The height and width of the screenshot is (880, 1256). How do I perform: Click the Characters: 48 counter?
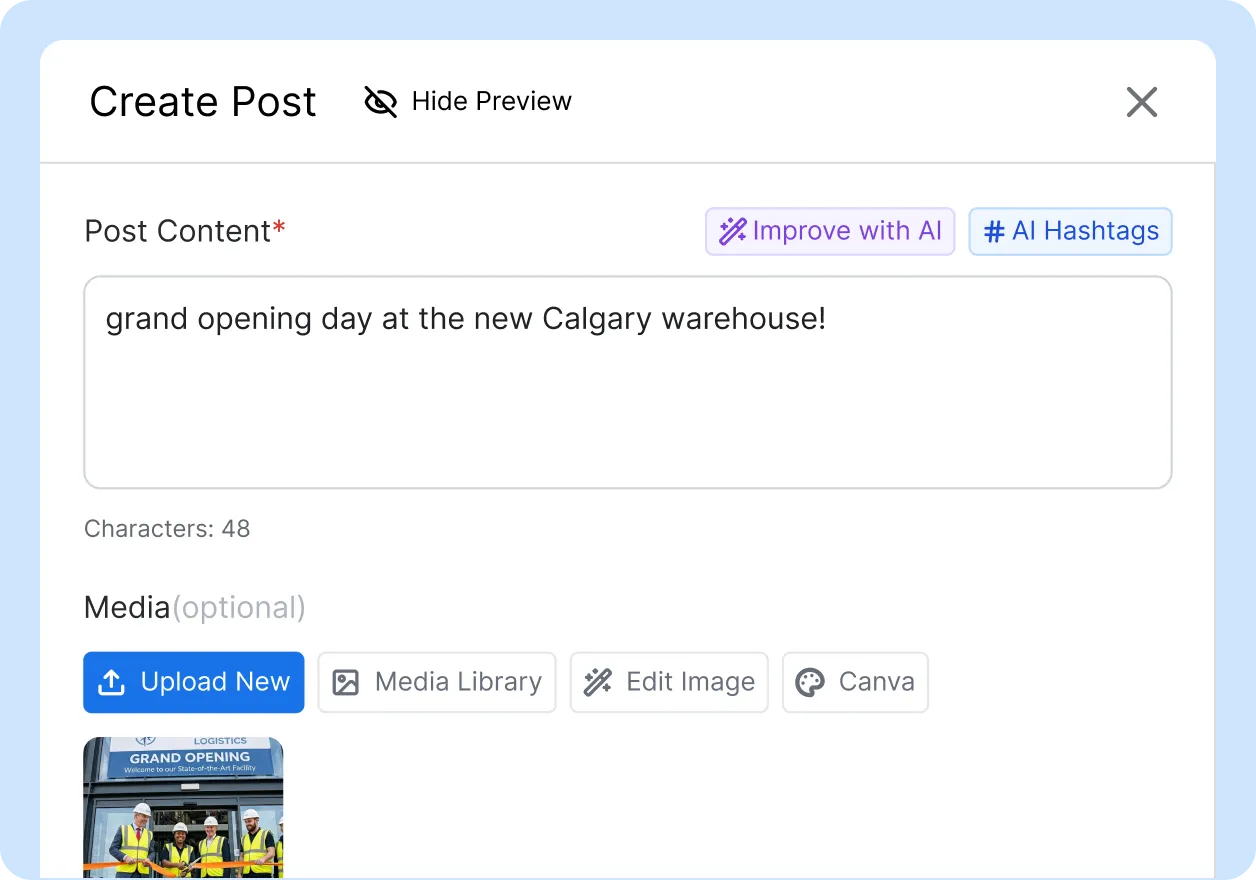click(x=167, y=528)
